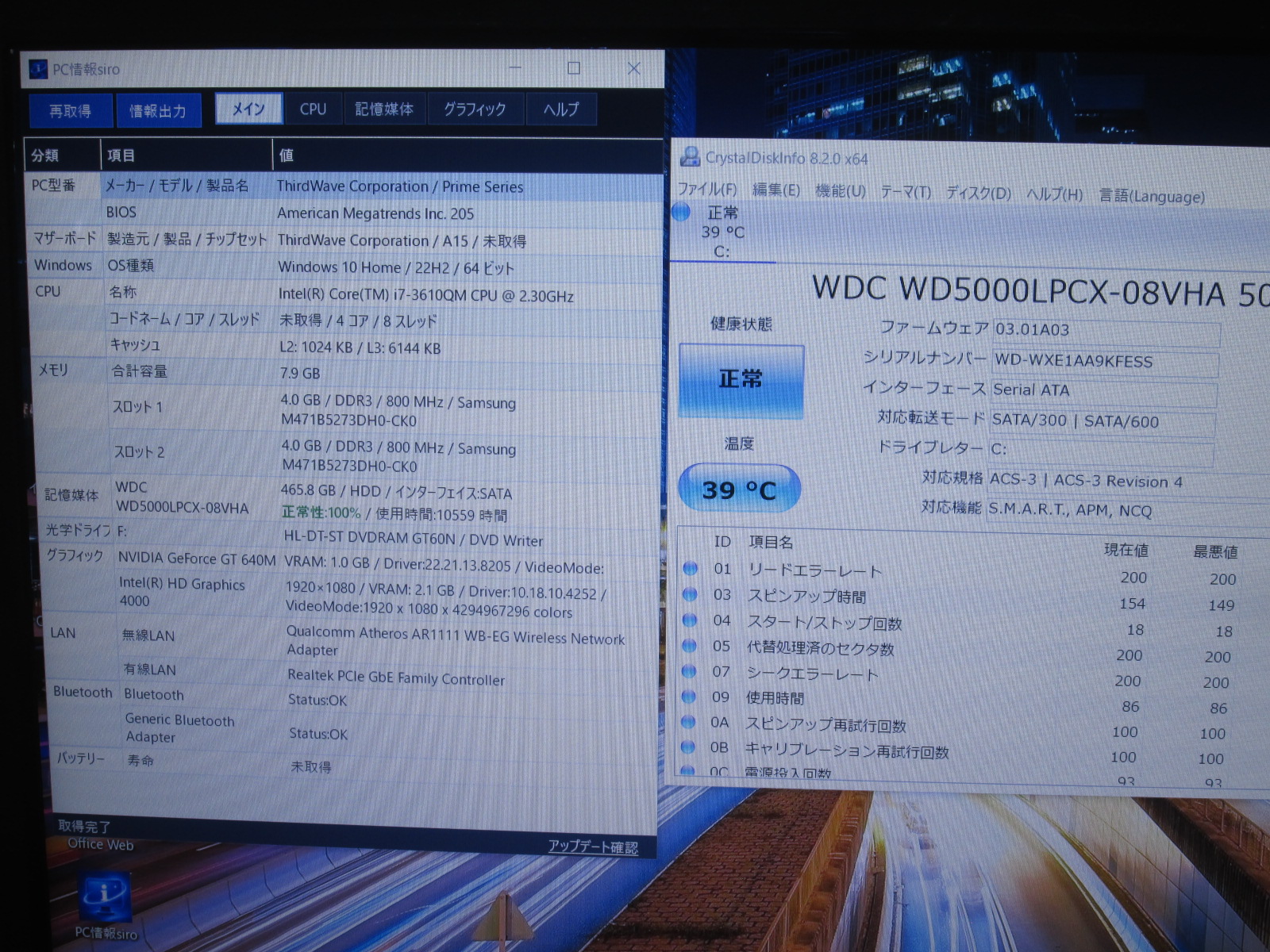Switch to the グラフィック tab
Image resolution: width=1270 pixels, height=952 pixels.
tap(475, 109)
